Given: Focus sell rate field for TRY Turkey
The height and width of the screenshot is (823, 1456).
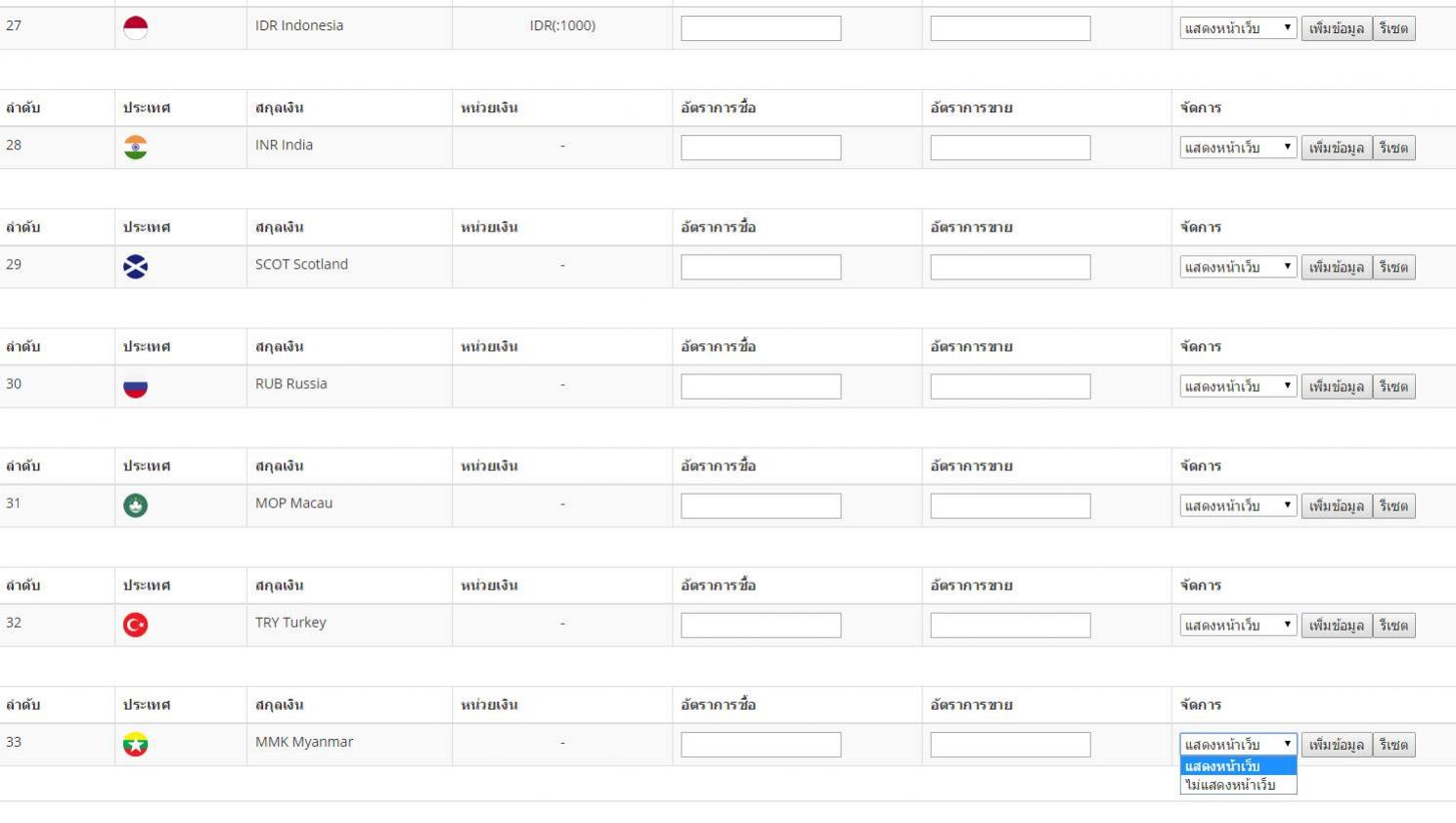Looking at the screenshot, I should click(x=1010, y=625).
